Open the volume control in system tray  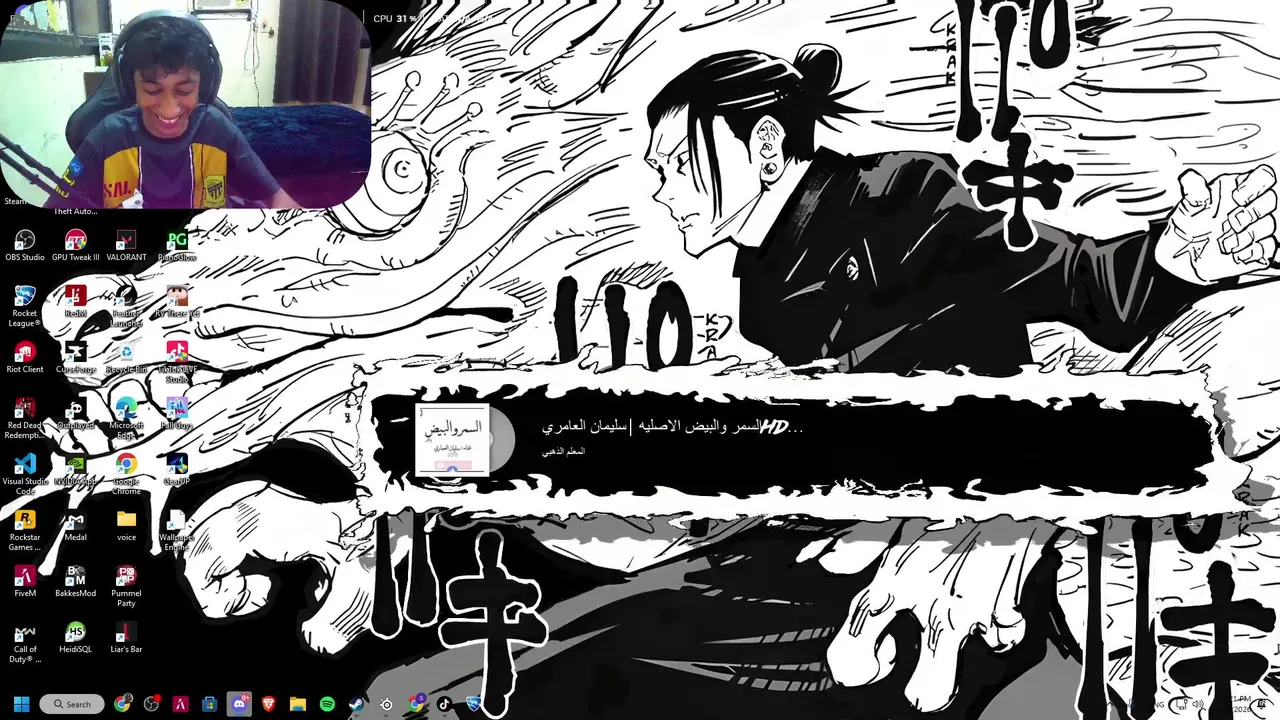1198,704
